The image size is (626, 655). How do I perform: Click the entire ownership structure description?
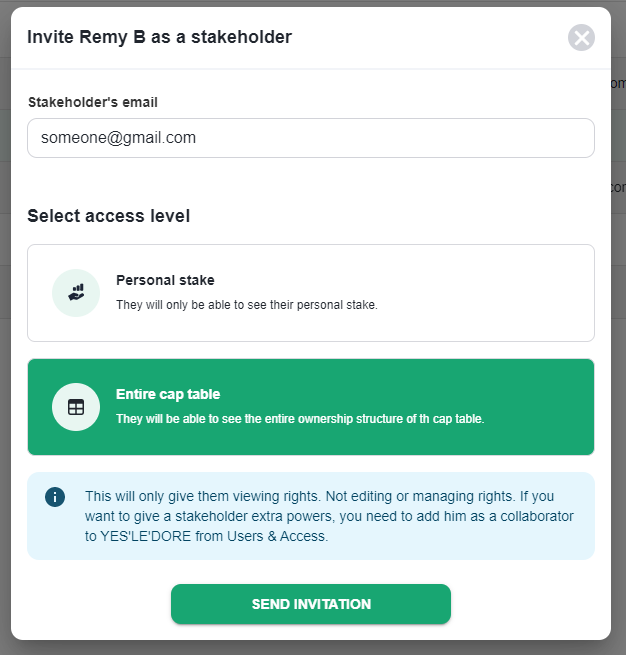(300, 419)
